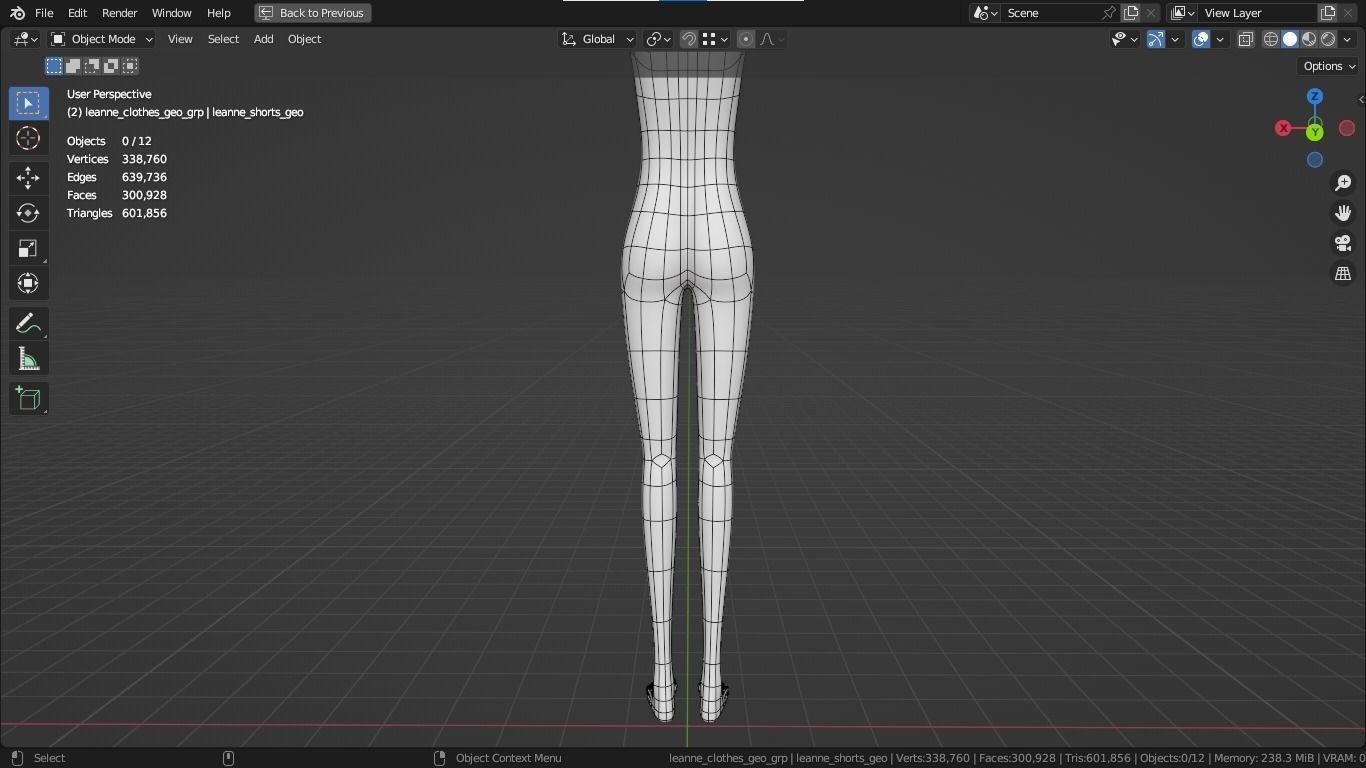The width and height of the screenshot is (1366, 768).
Task: Set selection mode to Intersect
Action: coord(130,66)
